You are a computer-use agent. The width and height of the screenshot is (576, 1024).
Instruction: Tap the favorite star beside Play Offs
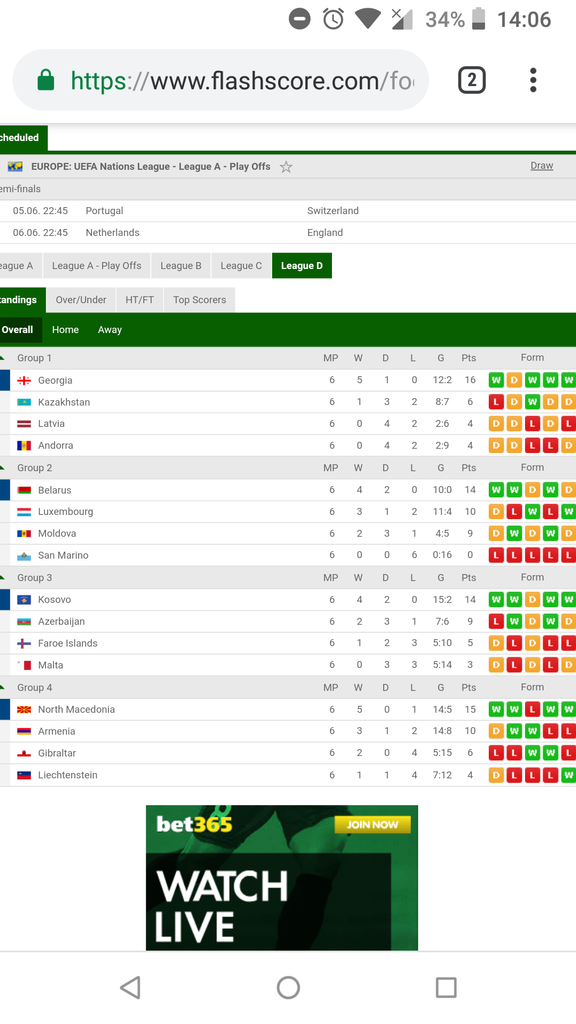tap(286, 167)
